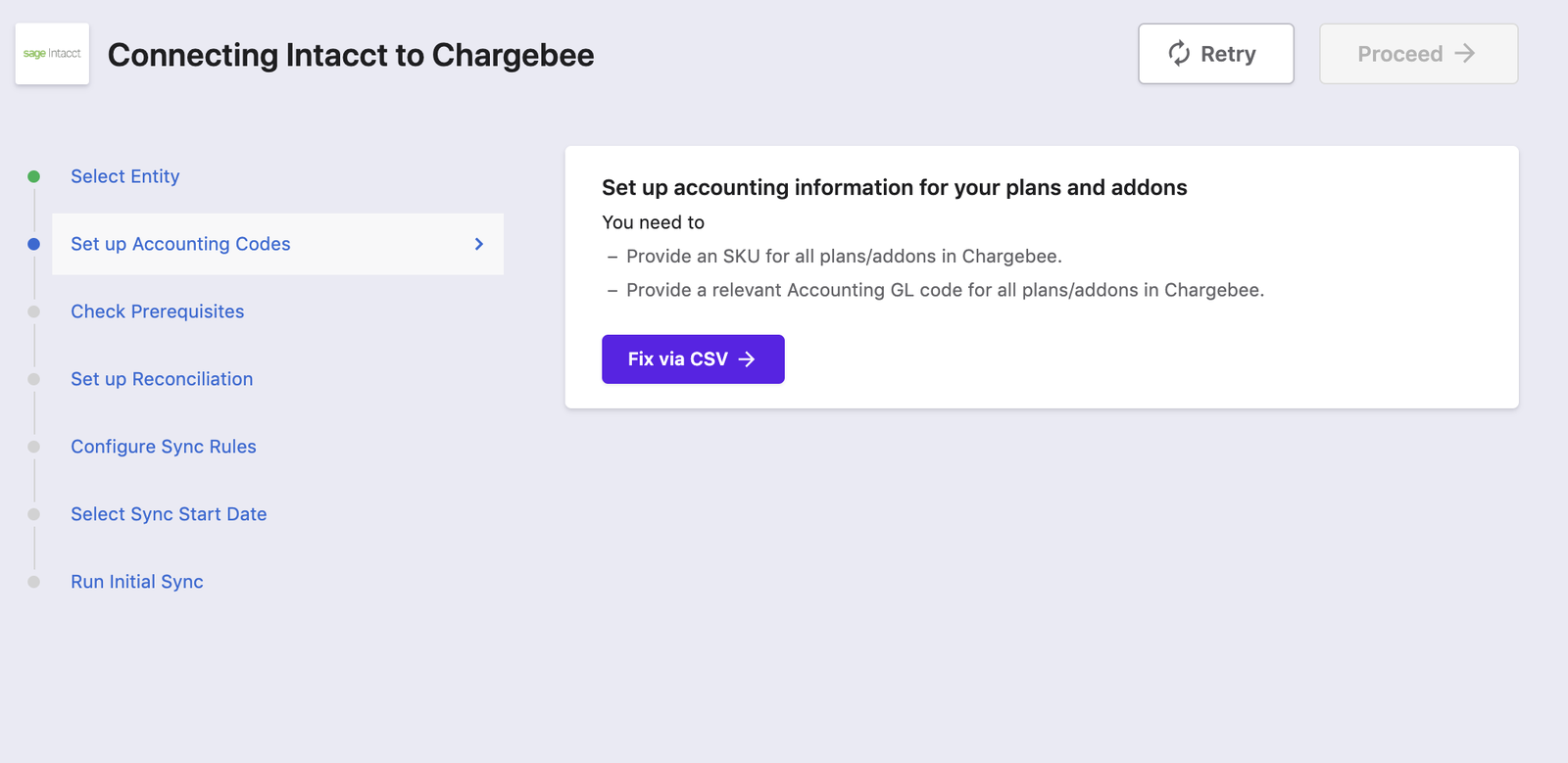Click the gray Run Initial Sync dot
Image resolution: width=1568 pixels, height=763 pixels.
pyautogui.click(x=34, y=582)
